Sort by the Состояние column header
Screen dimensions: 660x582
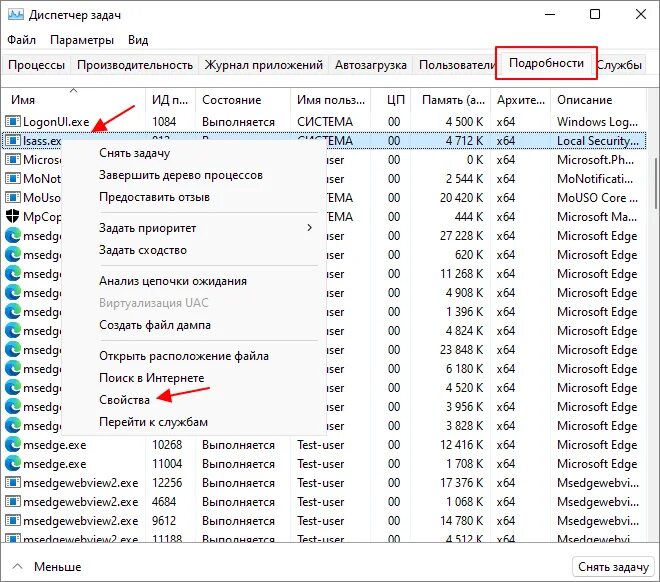click(x=243, y=100)
